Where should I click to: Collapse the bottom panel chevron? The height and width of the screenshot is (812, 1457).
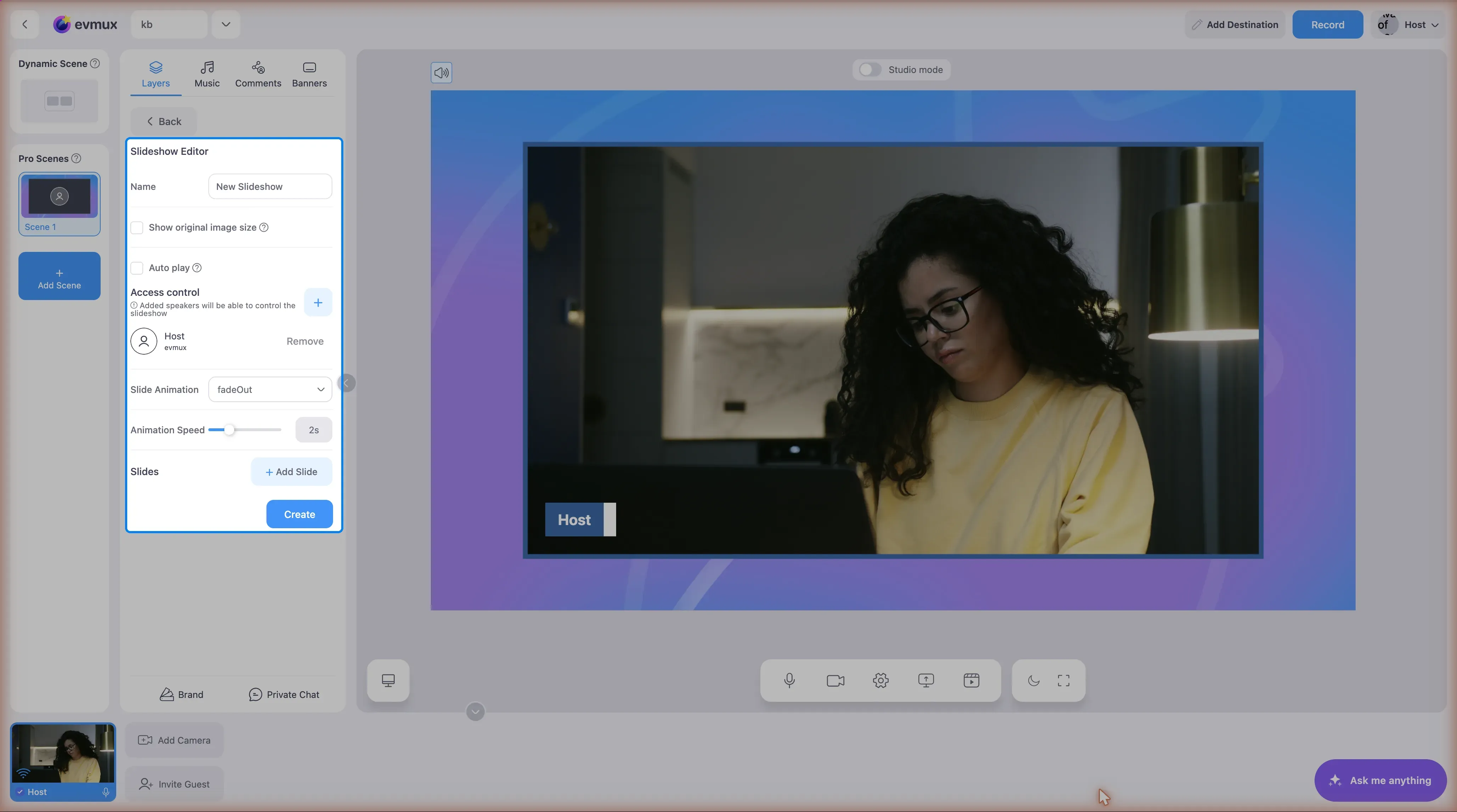(x=475, y=711)
